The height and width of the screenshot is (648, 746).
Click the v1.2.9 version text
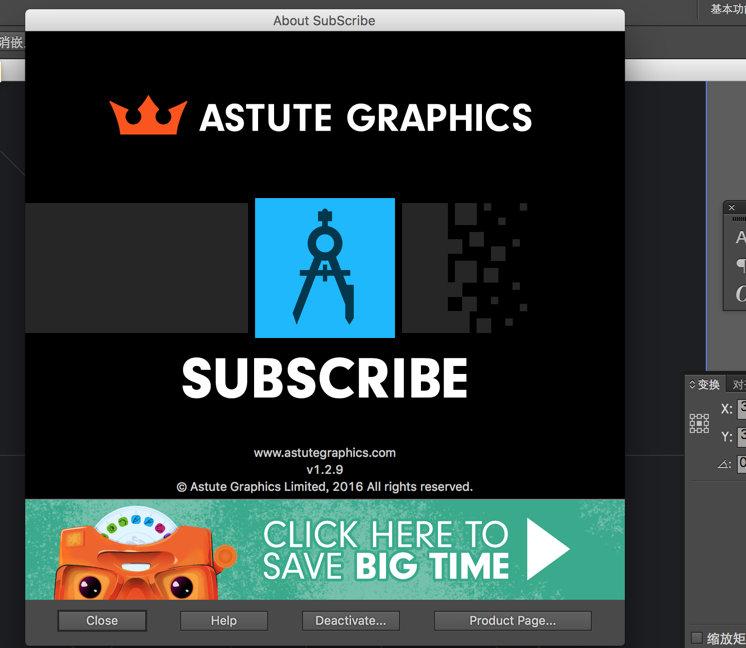[x=324, y=470]
